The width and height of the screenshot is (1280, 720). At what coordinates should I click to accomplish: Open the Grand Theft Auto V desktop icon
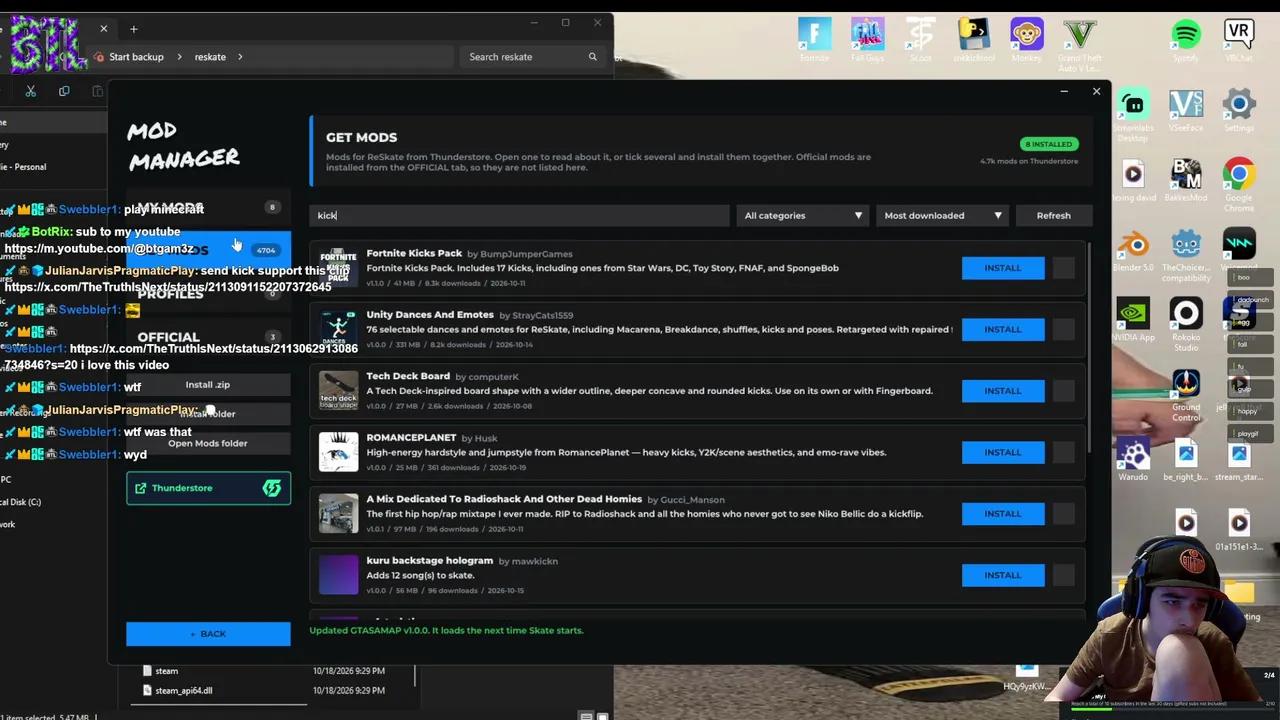click(1080, 43)
